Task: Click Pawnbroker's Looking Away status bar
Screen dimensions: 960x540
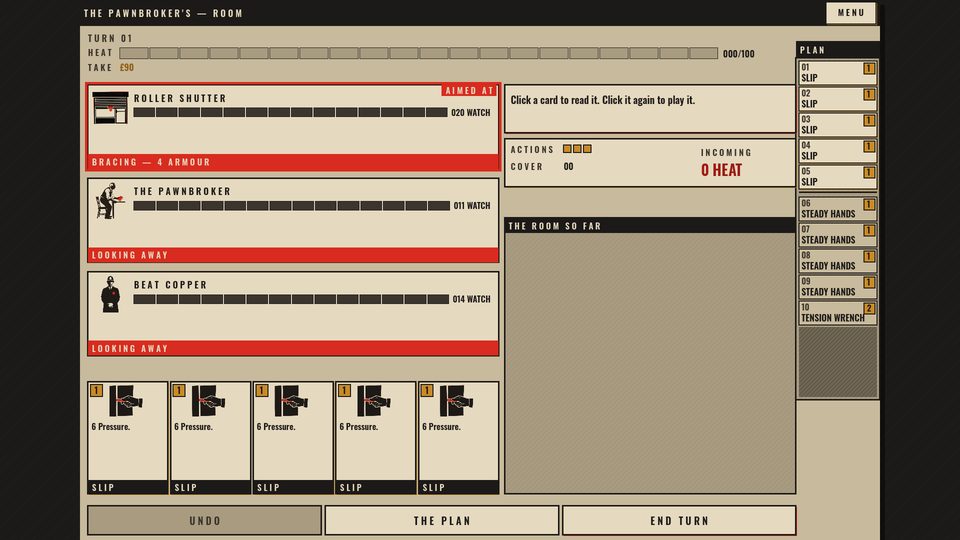Action: click(293, 255)
